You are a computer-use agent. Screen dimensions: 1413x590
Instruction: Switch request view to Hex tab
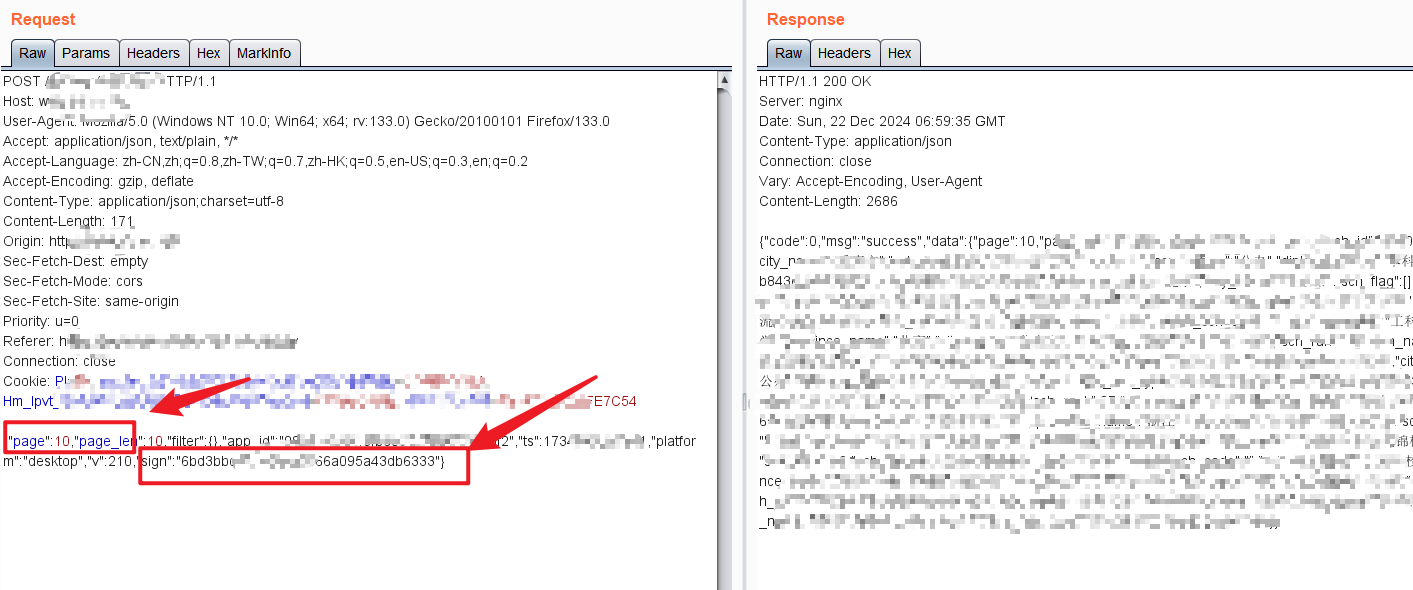point(208,53)
